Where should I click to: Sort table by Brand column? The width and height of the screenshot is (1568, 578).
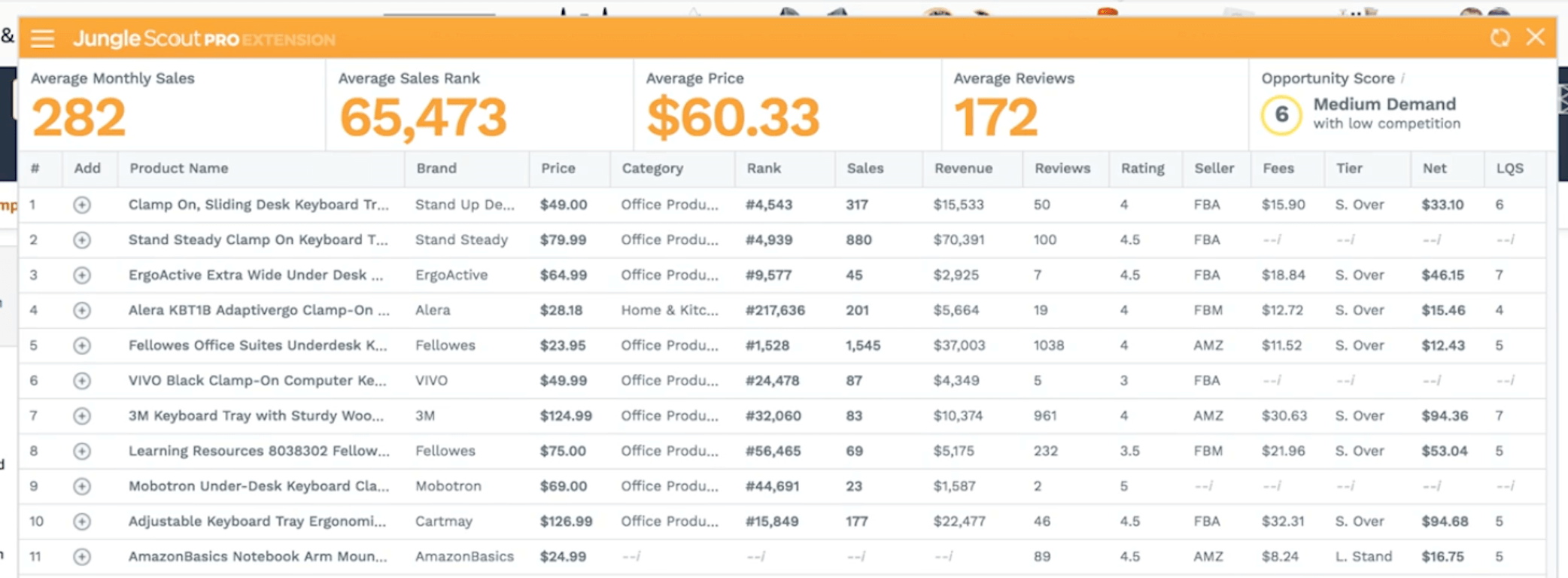coord(436,169)
